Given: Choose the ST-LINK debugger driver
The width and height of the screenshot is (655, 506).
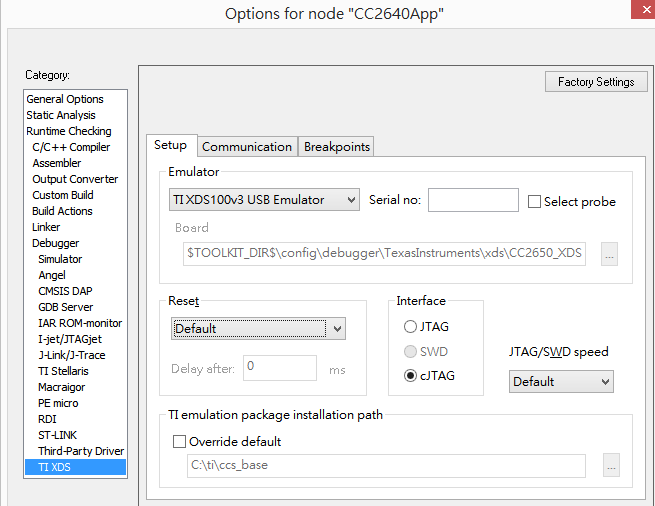Looking at the screenshot, I should pos(59,435).
